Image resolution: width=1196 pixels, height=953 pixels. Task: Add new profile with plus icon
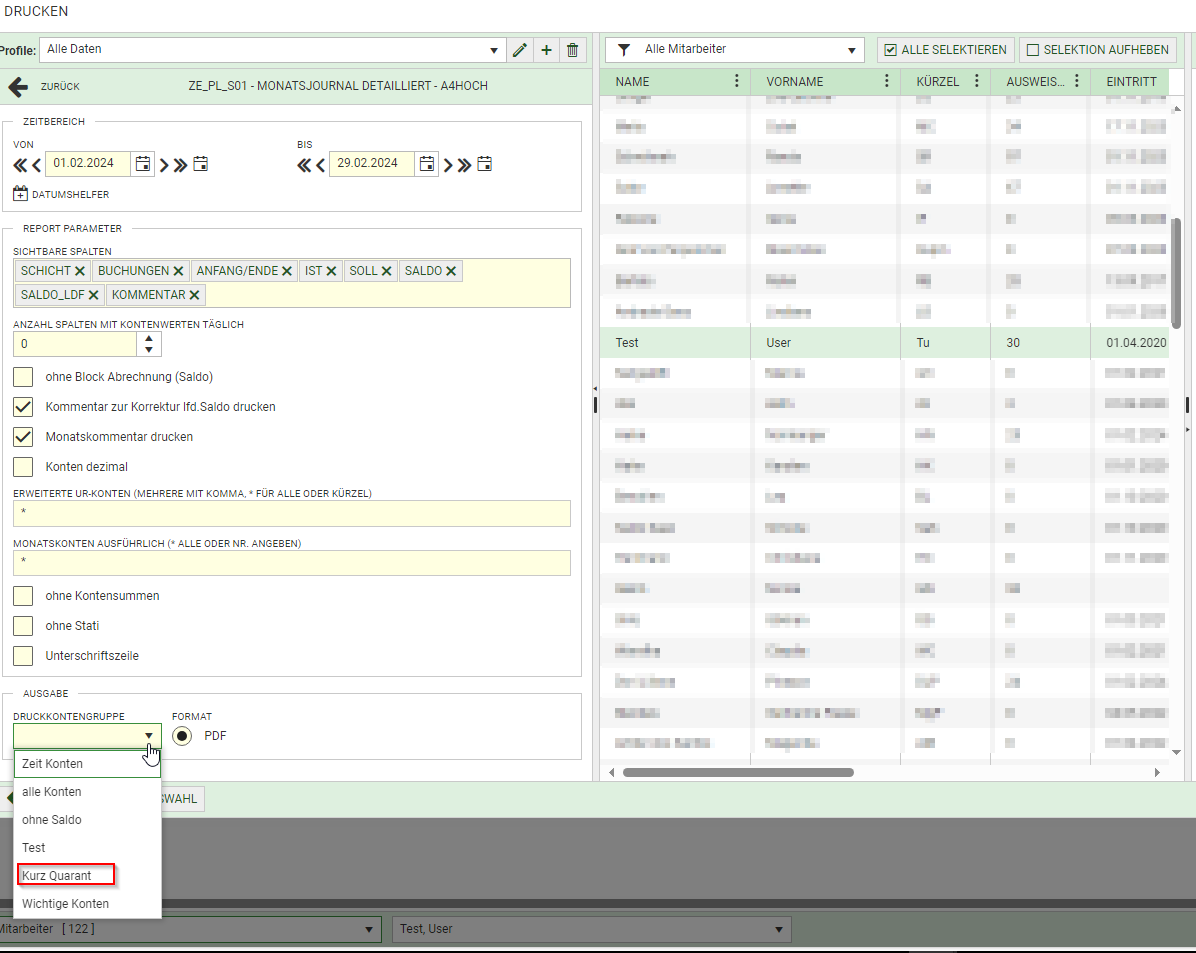tap(546, 50)
